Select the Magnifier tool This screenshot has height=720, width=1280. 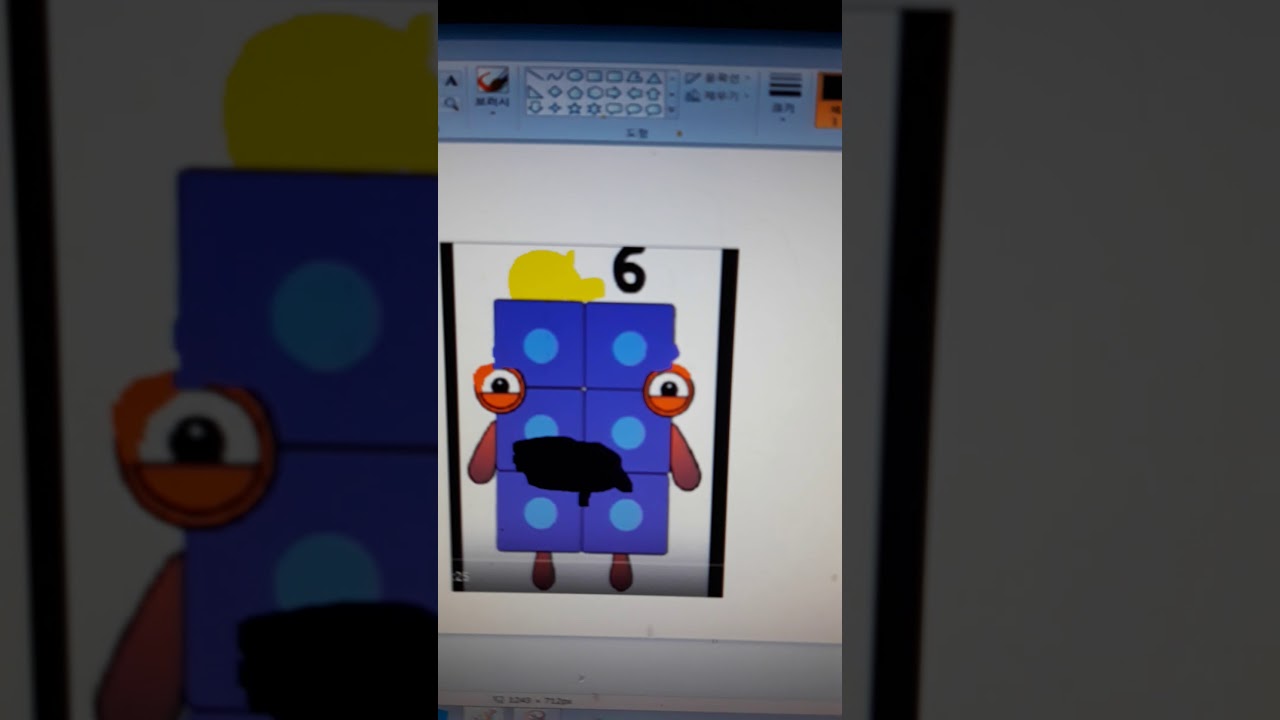(451, 104)
